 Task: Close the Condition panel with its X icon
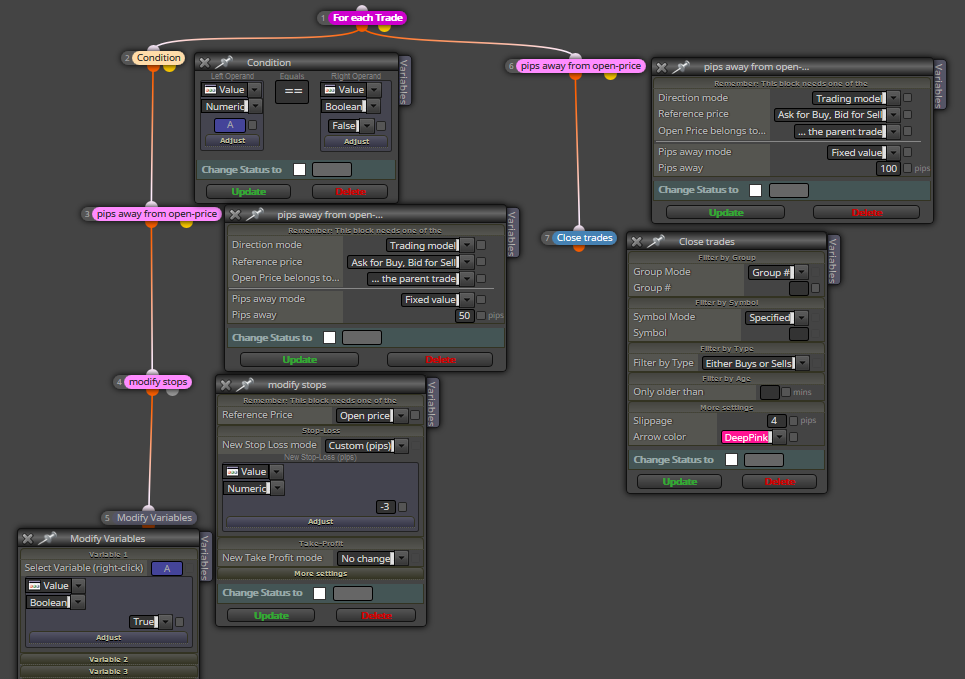[205, 63]
